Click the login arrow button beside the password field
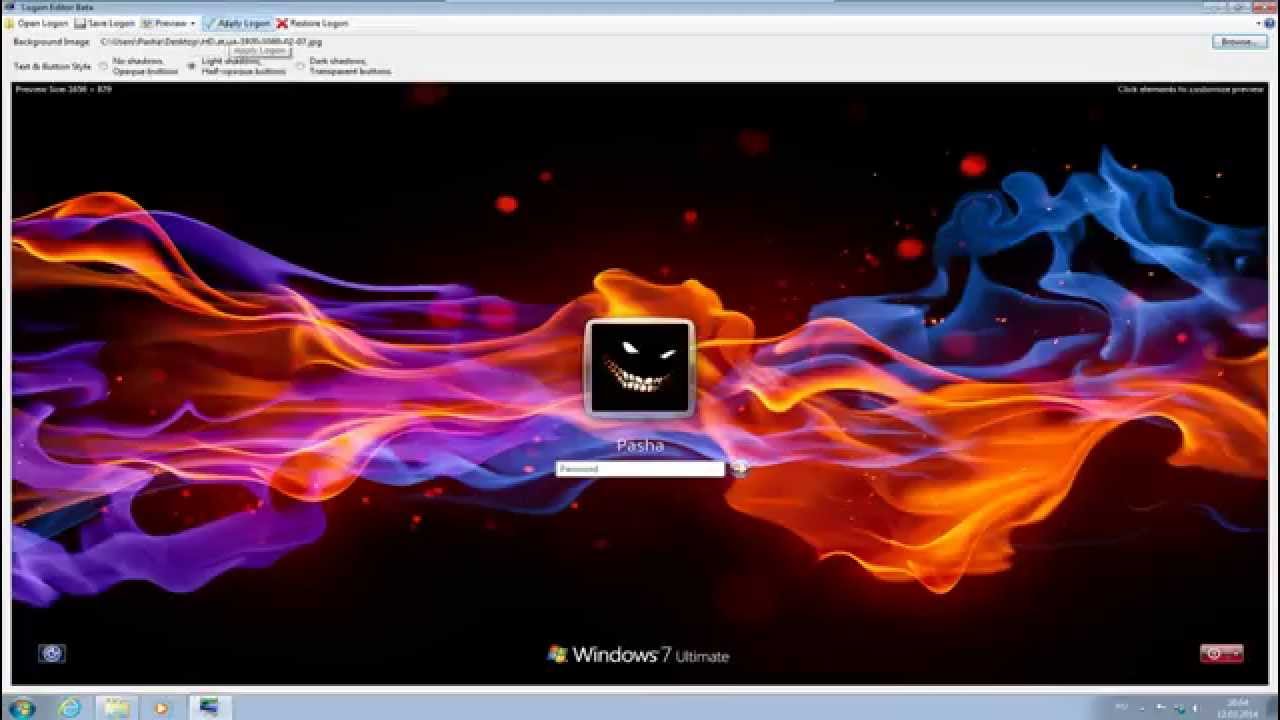The image size is (1280, 720). tap(739, 468)
